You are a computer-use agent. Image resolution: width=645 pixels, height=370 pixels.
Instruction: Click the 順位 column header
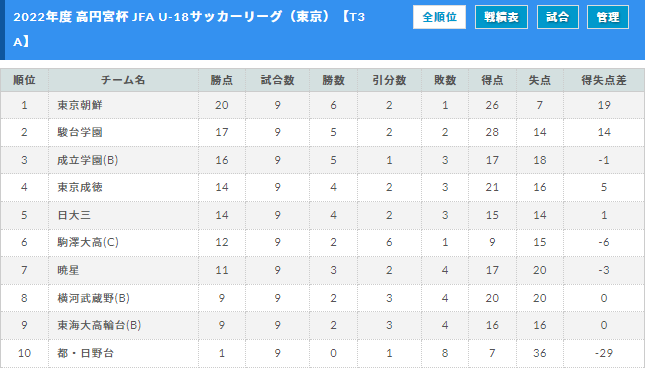pos(24,80)
